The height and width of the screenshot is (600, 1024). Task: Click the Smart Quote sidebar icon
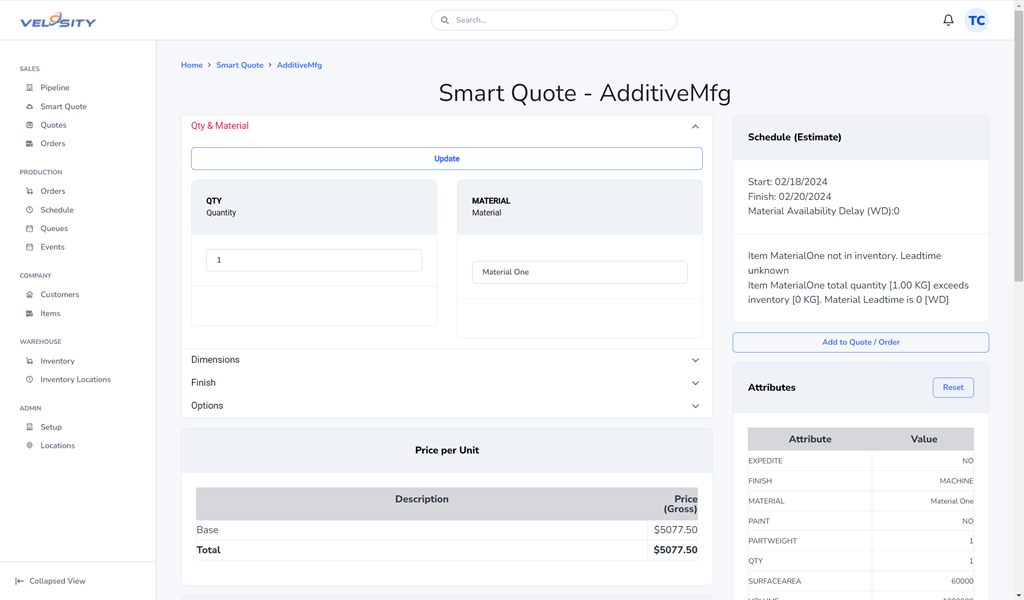click(x=30, y=107)
